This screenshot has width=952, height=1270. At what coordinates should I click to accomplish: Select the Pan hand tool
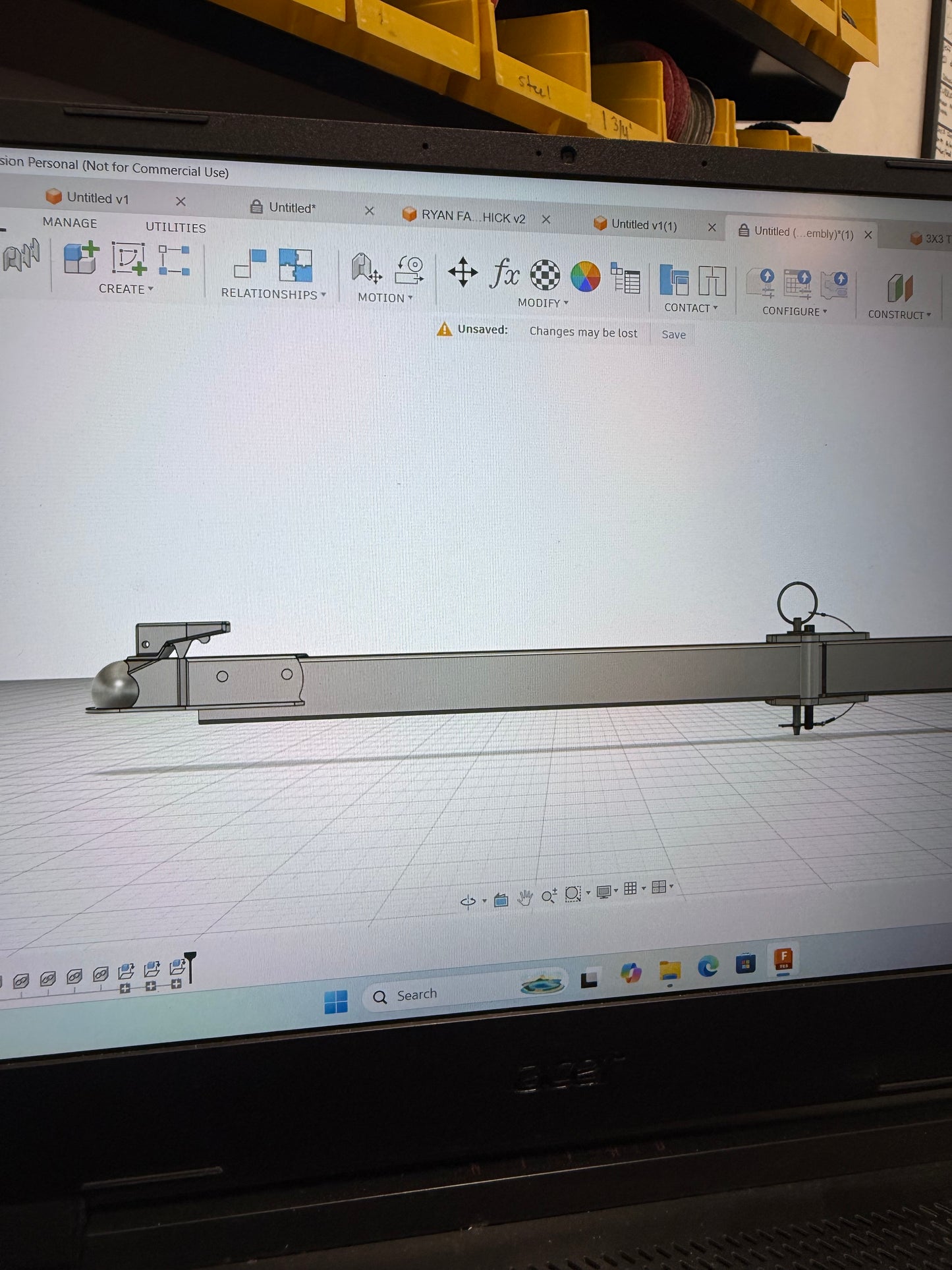pos(525,898)
